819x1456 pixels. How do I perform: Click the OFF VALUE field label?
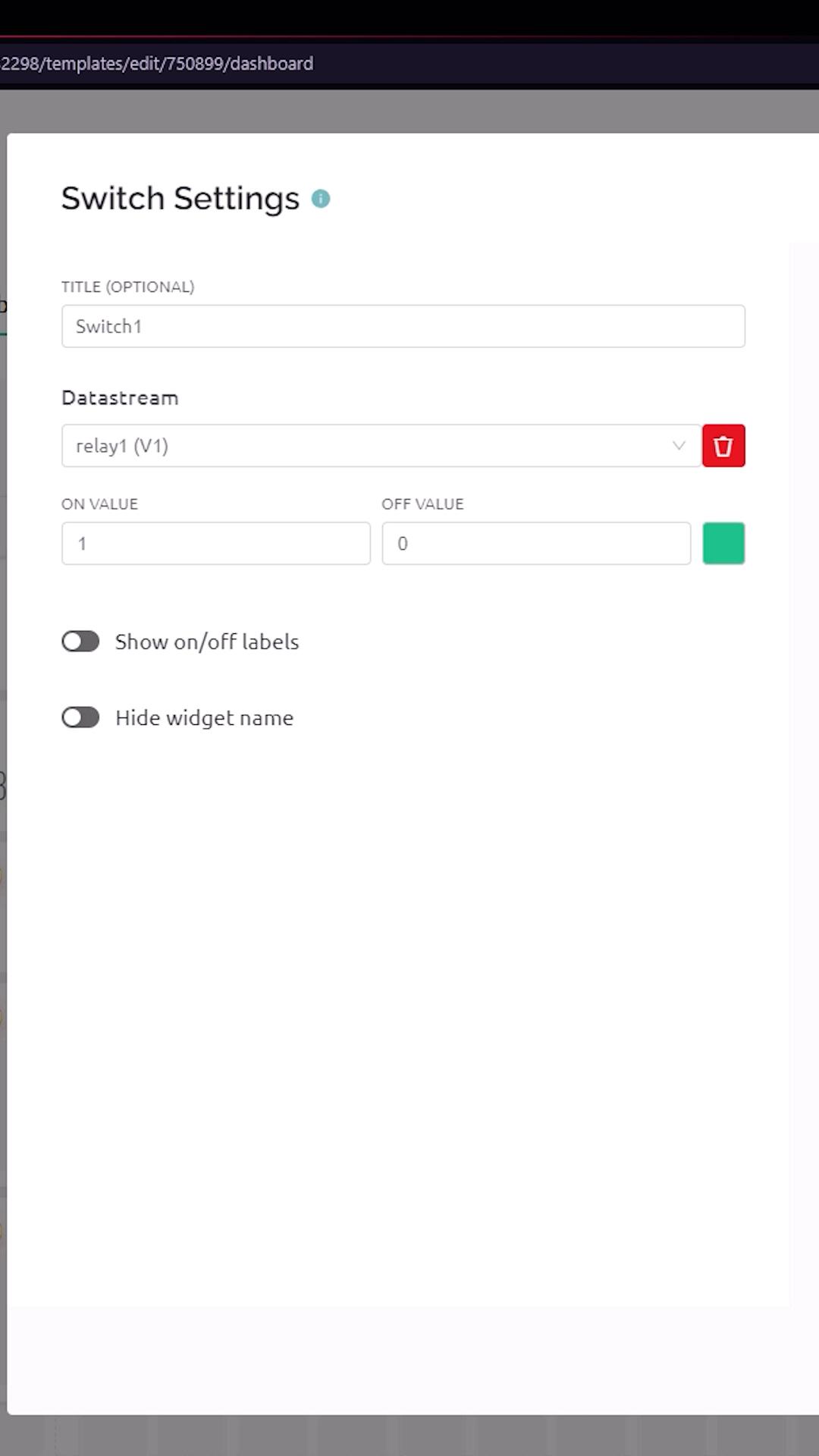coord(422,504)
